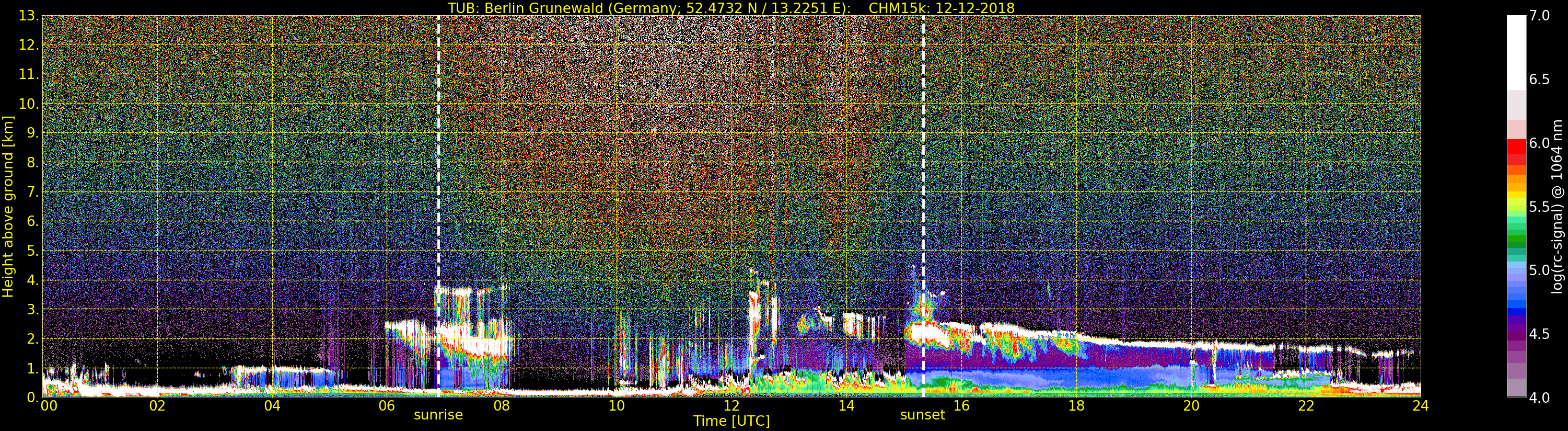Click colorbar tick value '5.5'
Viewport: 1568px width, 431px height.
pyautogui.click(x=1539, y=207)
